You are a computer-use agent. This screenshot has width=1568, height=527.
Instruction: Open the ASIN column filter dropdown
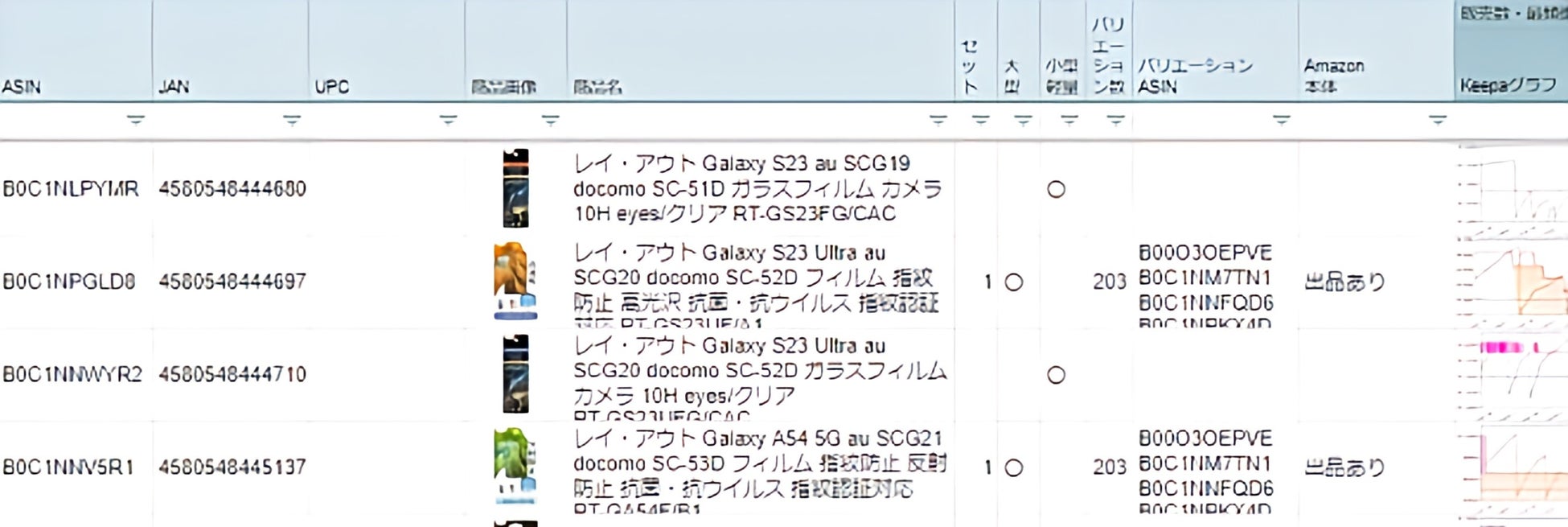pyautogui.click(x=136, y=121)
